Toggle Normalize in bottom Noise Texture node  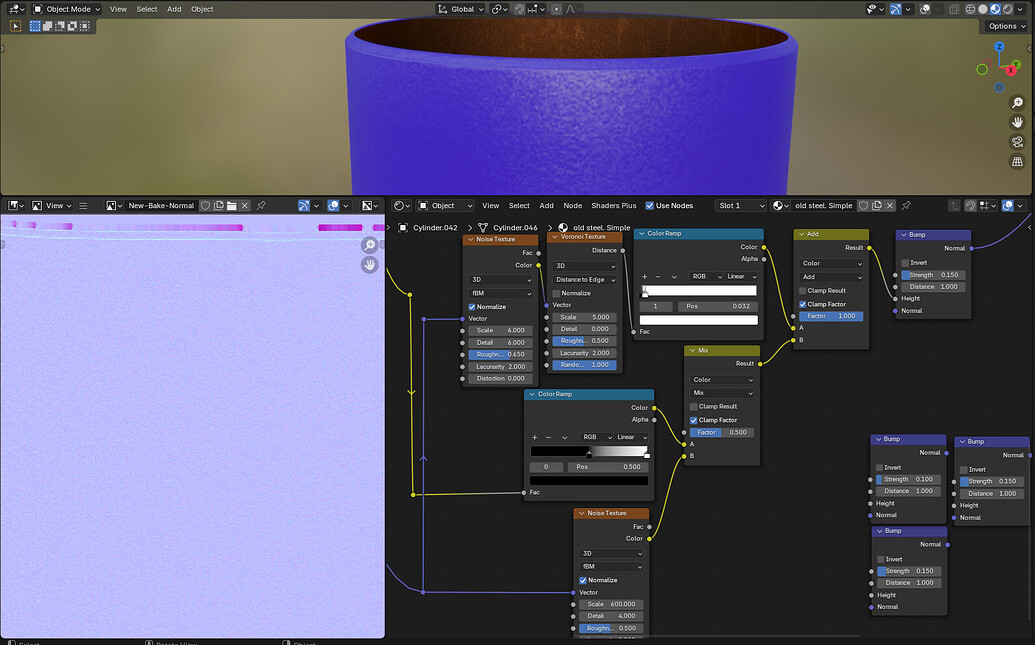pyautogui.click(x=583, y=580)
